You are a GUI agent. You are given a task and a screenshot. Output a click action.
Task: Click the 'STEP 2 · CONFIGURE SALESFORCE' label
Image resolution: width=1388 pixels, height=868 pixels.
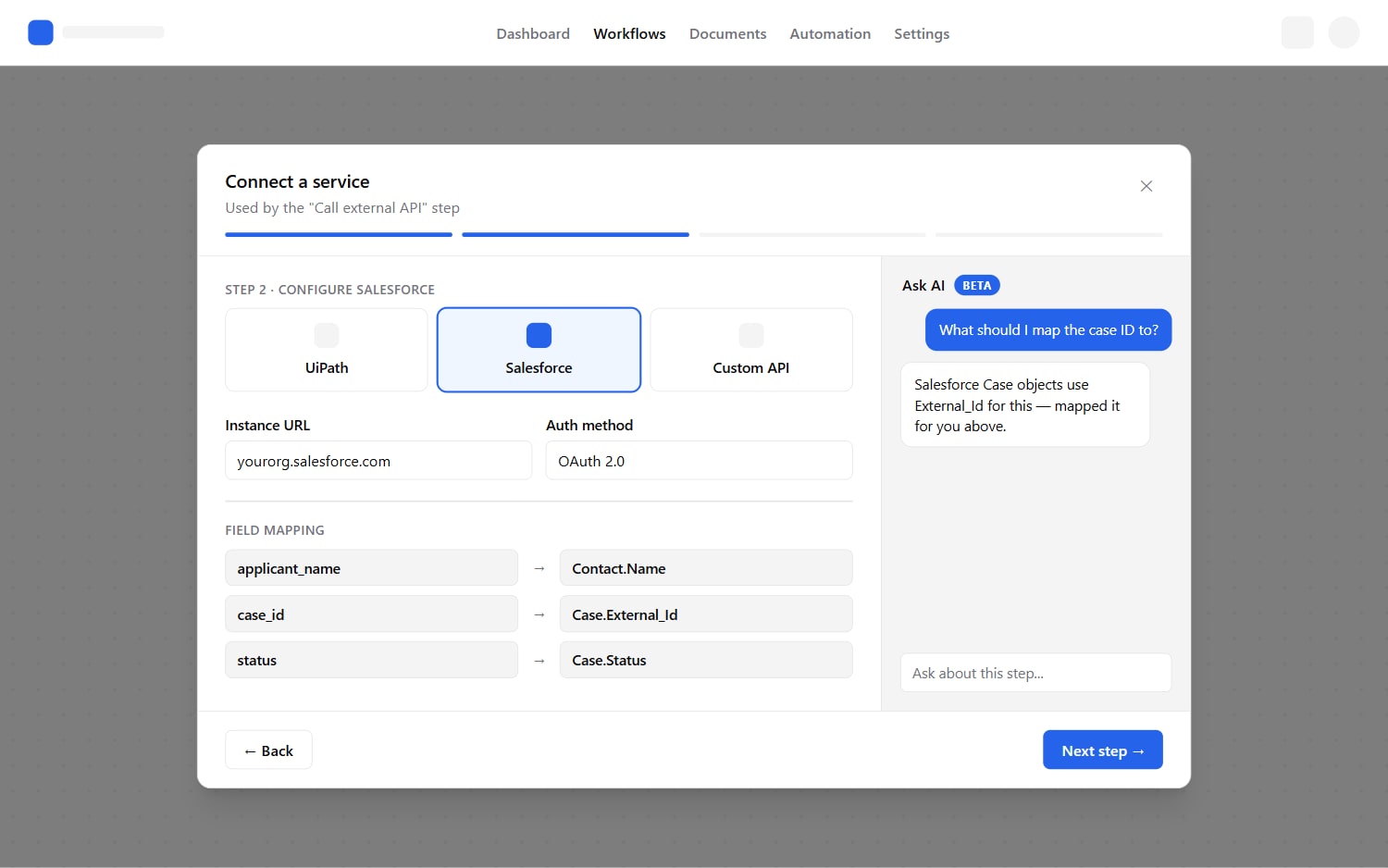pyautogui.click(x=329, y=290)
